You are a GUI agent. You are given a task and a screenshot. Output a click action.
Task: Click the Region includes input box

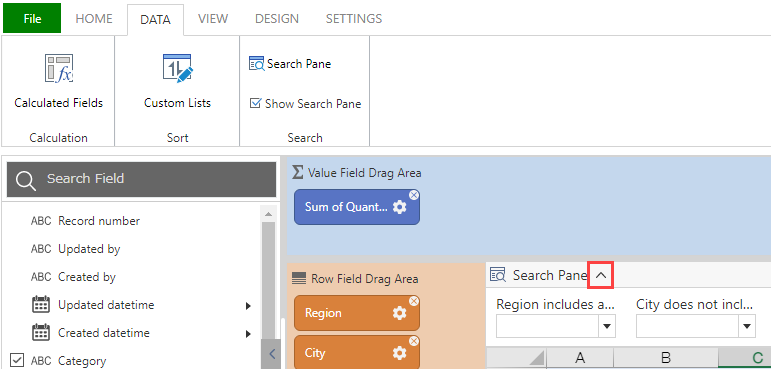coord(547,326)
